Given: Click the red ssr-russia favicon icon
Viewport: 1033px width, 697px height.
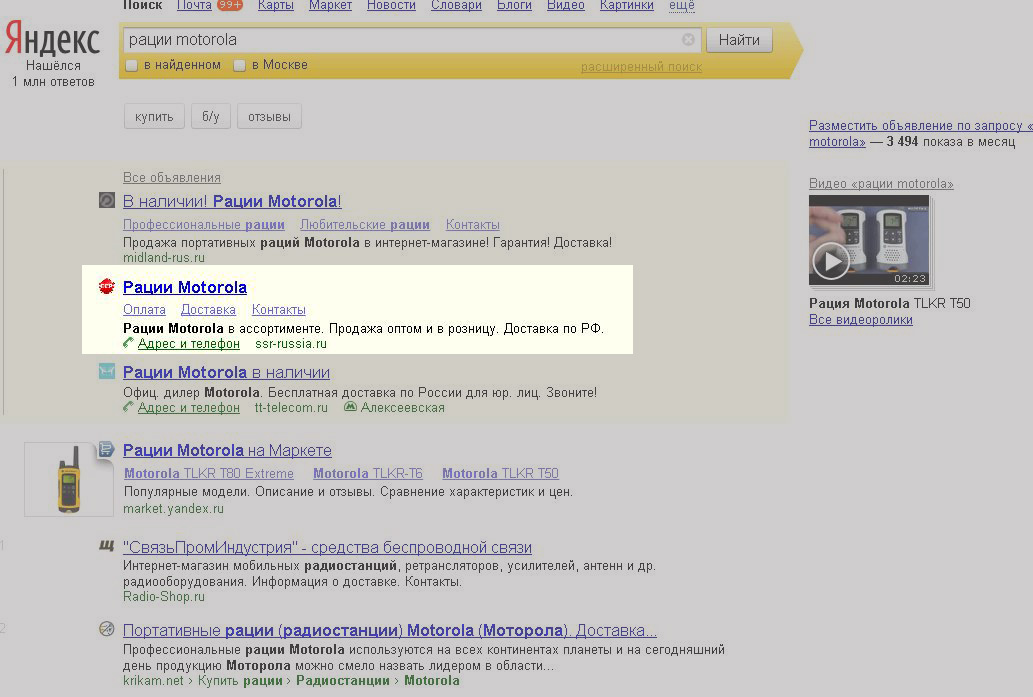Looking at the screenshot, I should [x=107, y=286].
